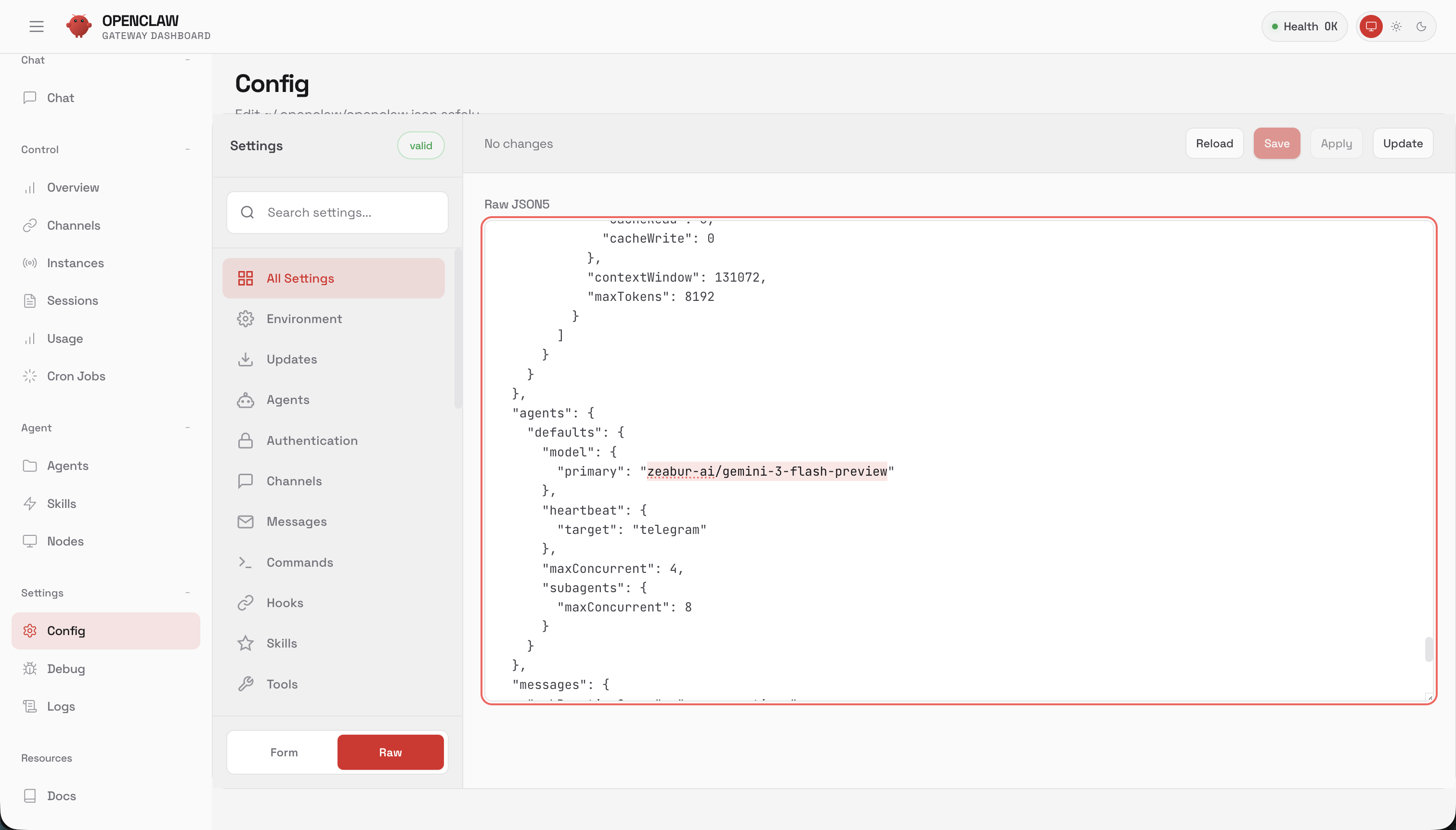Select the Hooks settings section

285,603
